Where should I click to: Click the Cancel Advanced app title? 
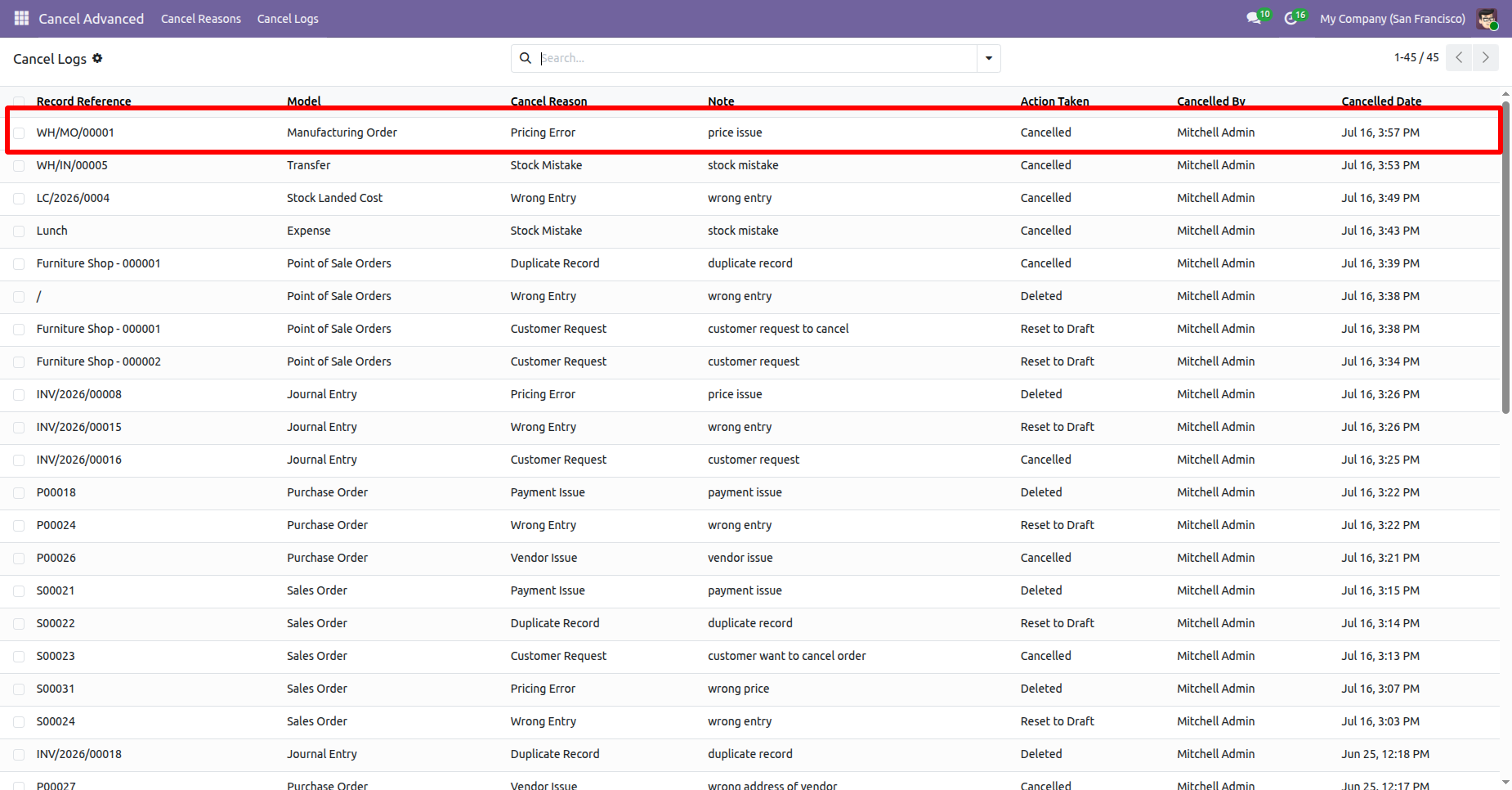[91, 19]
